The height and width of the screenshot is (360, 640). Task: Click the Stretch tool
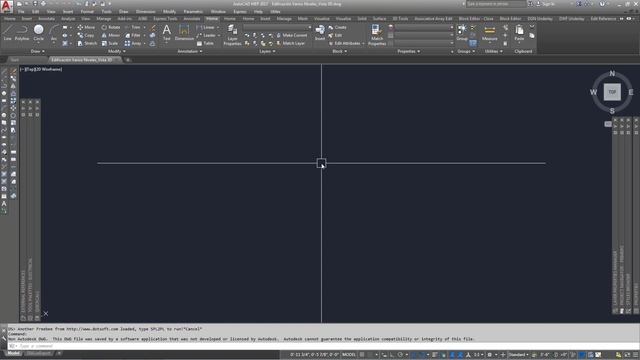[87, 43]
